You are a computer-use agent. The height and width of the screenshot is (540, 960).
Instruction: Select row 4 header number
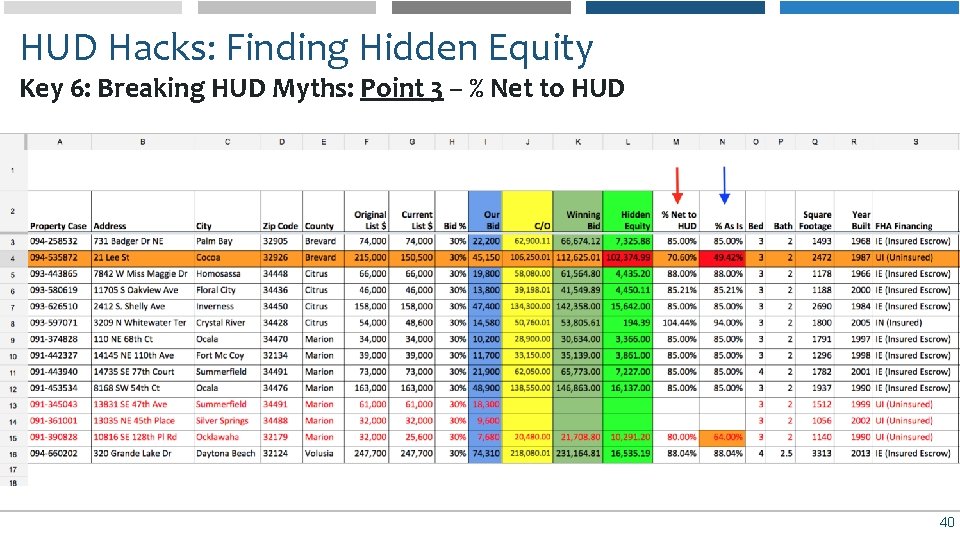click(13, 258)
